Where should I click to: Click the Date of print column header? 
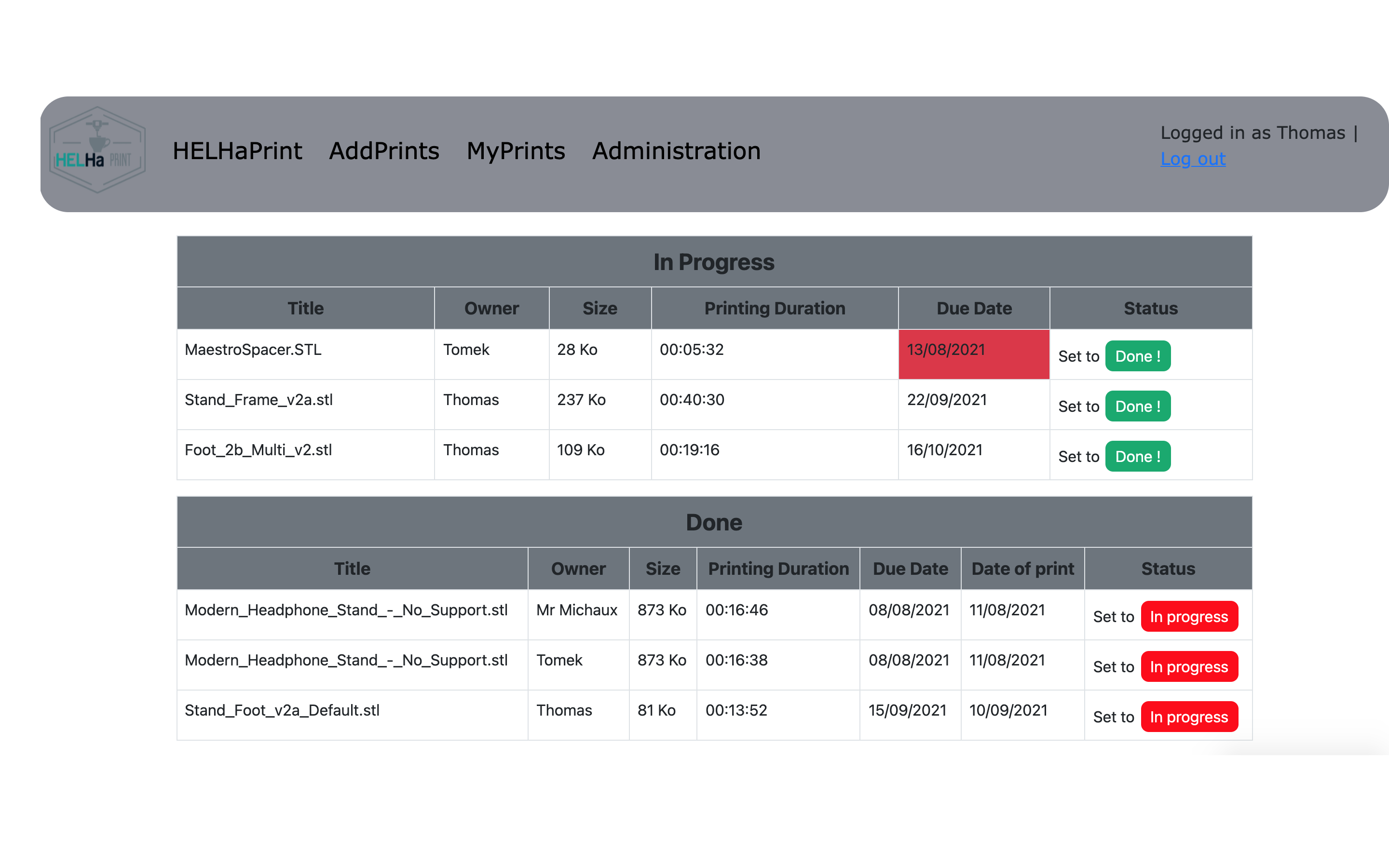tap(1022, 569)
